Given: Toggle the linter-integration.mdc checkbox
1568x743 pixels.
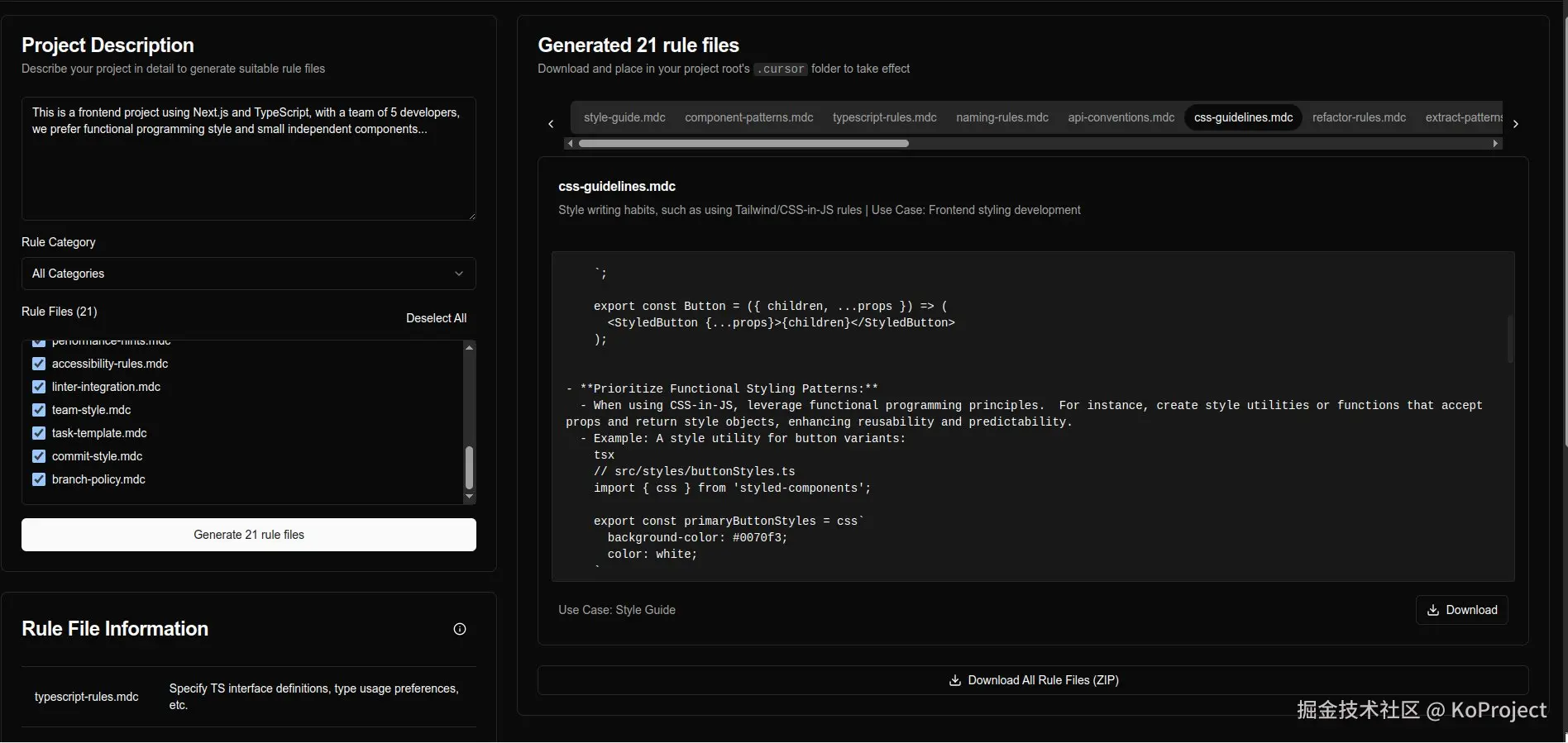Looking at the screenshot, I should click(39, 387).
